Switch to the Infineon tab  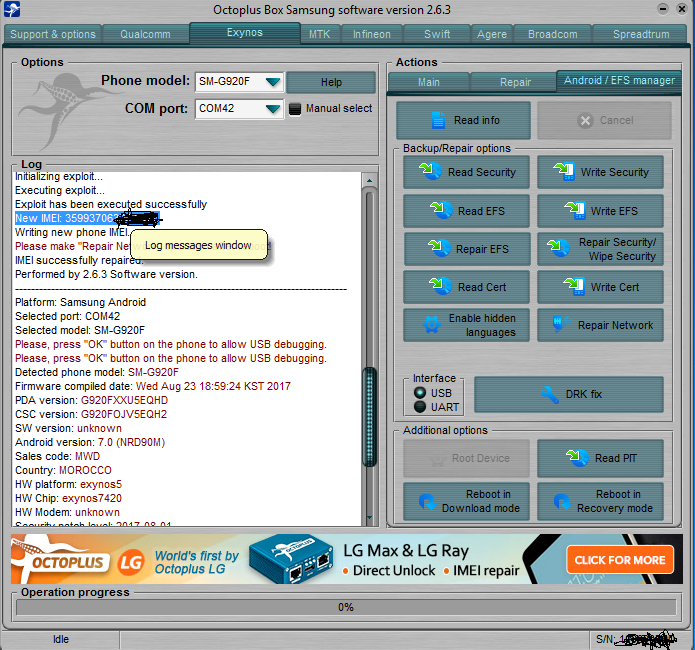371,34
